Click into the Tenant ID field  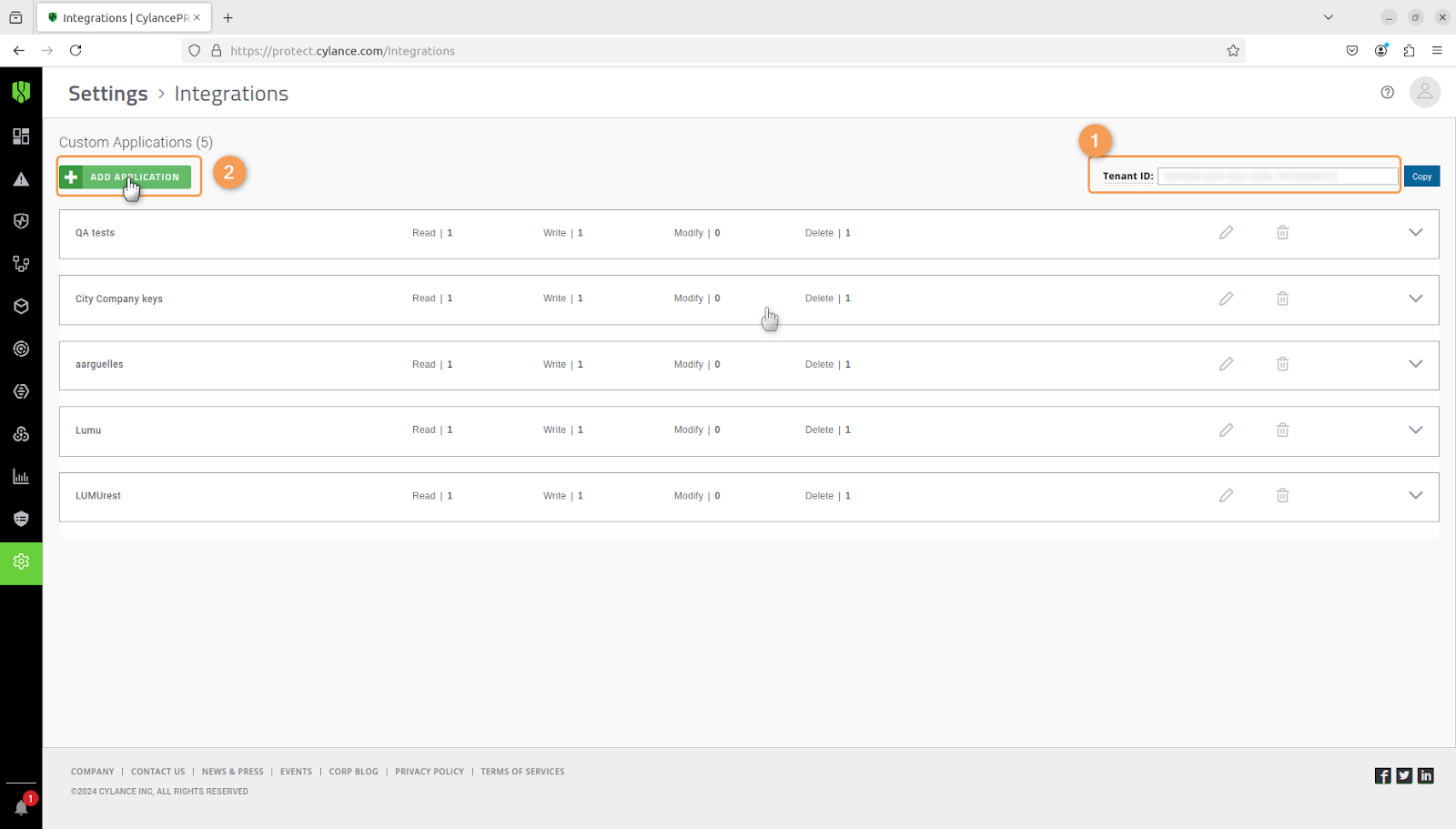point(1277,177)
